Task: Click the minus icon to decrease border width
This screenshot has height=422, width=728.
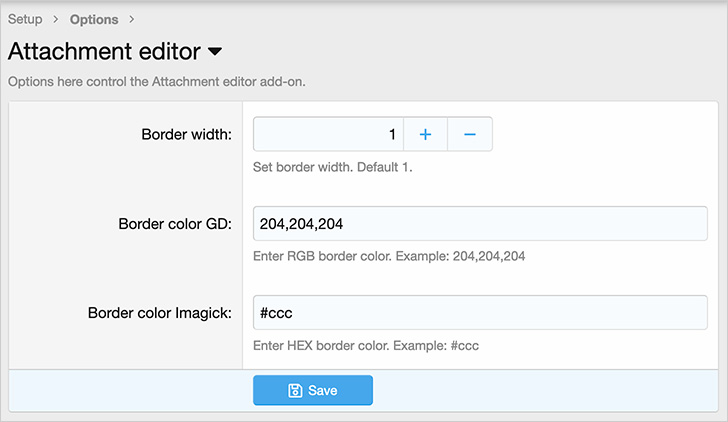Action: pos(470,134)
